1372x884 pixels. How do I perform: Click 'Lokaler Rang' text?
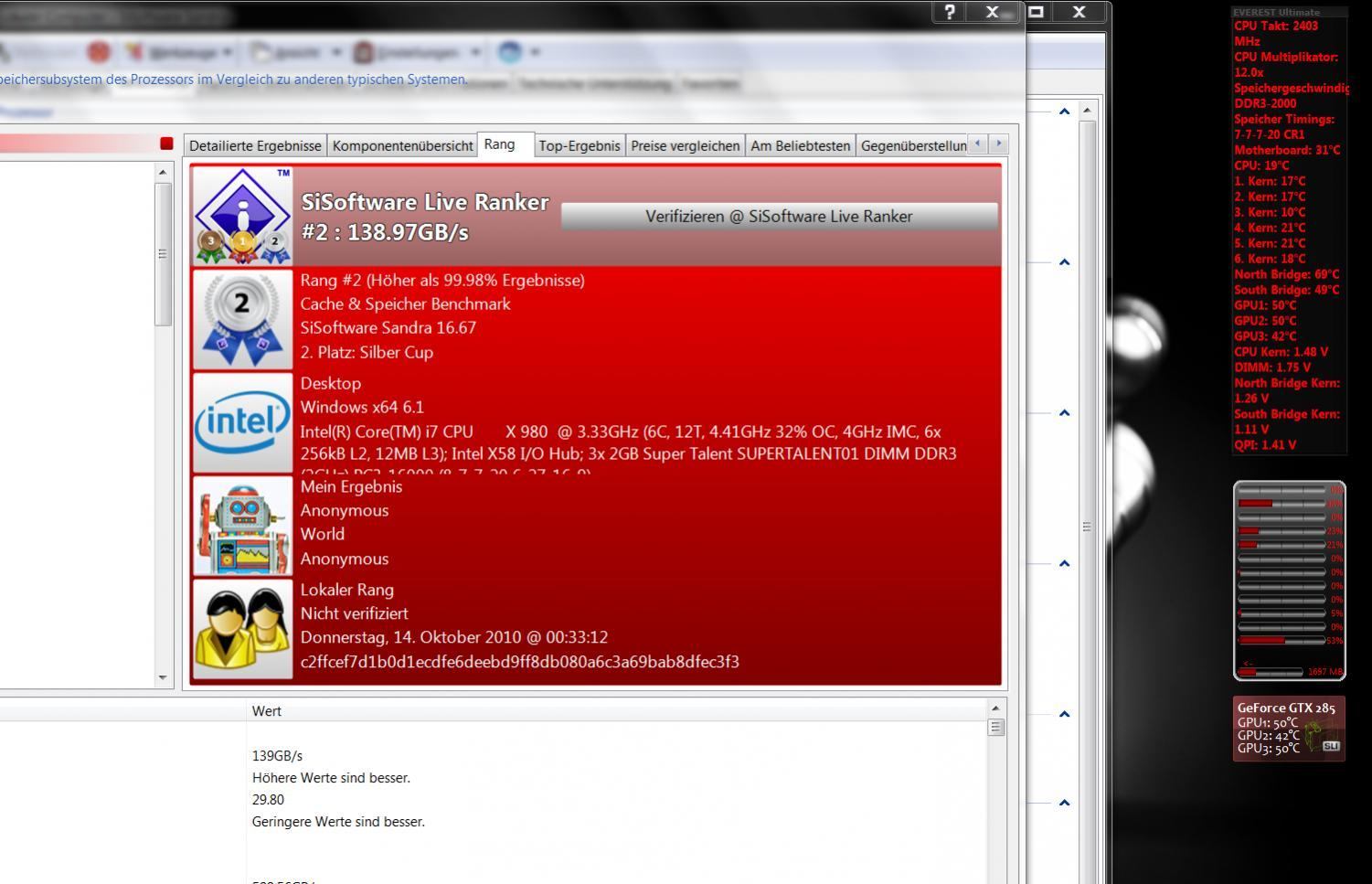[347, 591]
